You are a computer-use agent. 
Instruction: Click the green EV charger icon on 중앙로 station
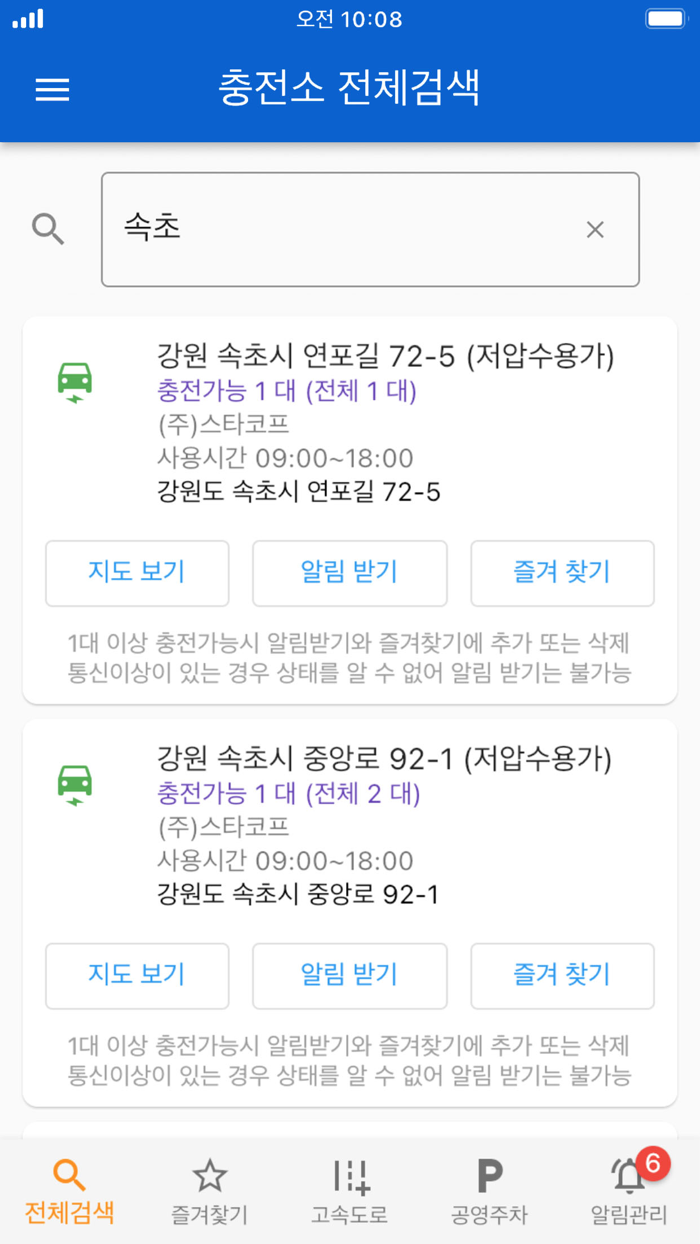click(75, 786)
